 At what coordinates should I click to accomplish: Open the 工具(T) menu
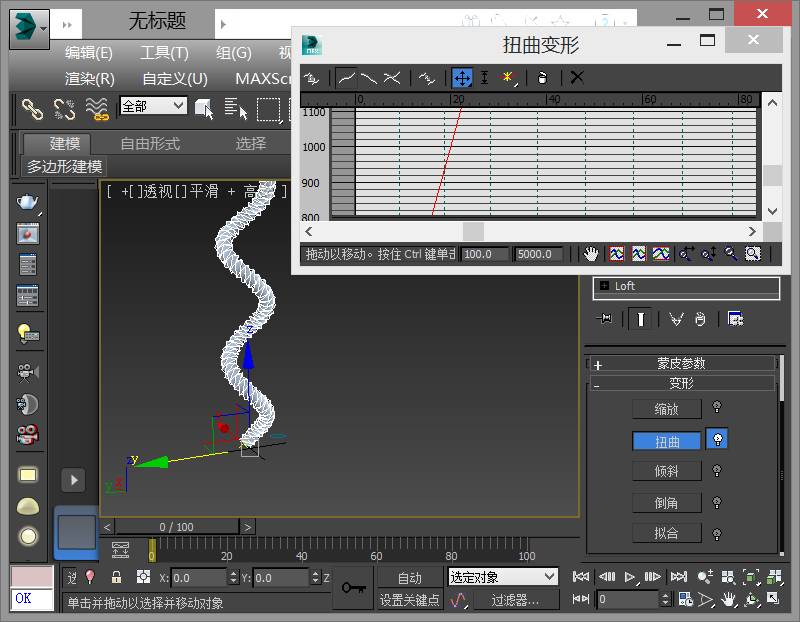click(164, 53)
